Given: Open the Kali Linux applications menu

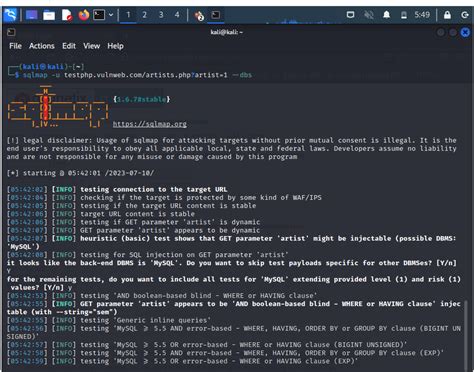Looking at the screenshot, I should (x=10, y=15).
